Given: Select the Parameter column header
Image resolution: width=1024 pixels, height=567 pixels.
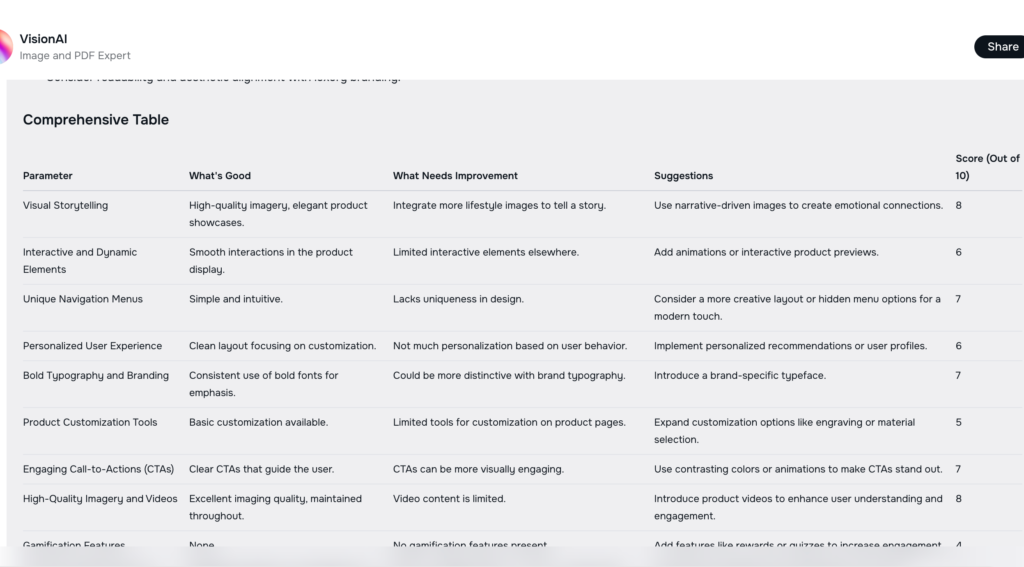Looking at the screenshot, I should [x=48, y=176].
